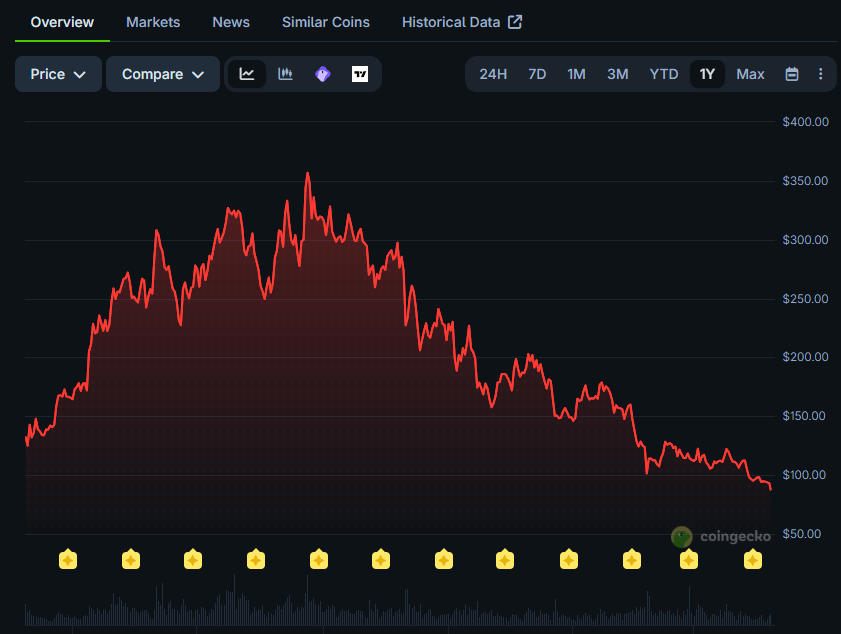
Task: Switch to the Markets tab
Action: (x=153, y=22)
